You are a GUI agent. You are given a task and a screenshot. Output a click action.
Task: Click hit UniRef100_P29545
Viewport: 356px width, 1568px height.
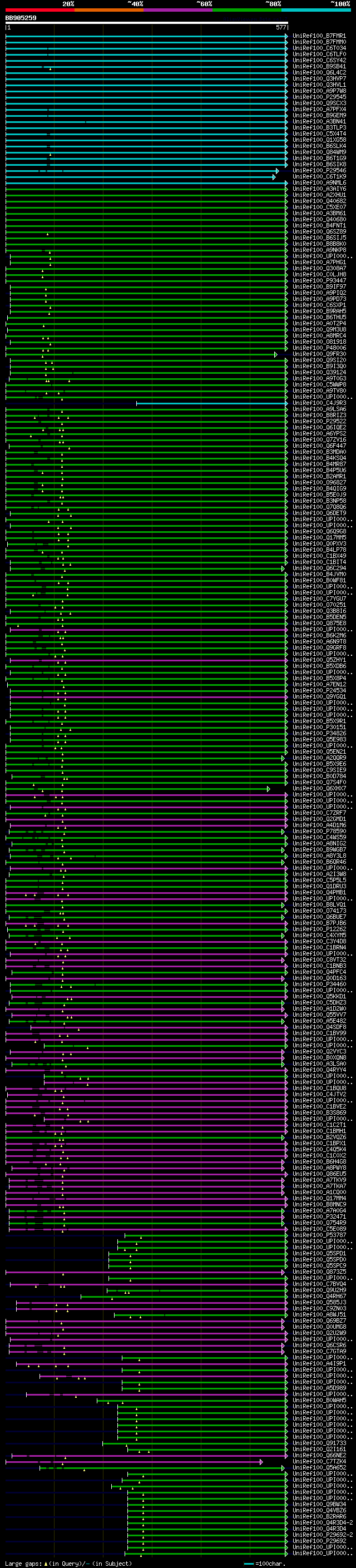click(319, 97)
